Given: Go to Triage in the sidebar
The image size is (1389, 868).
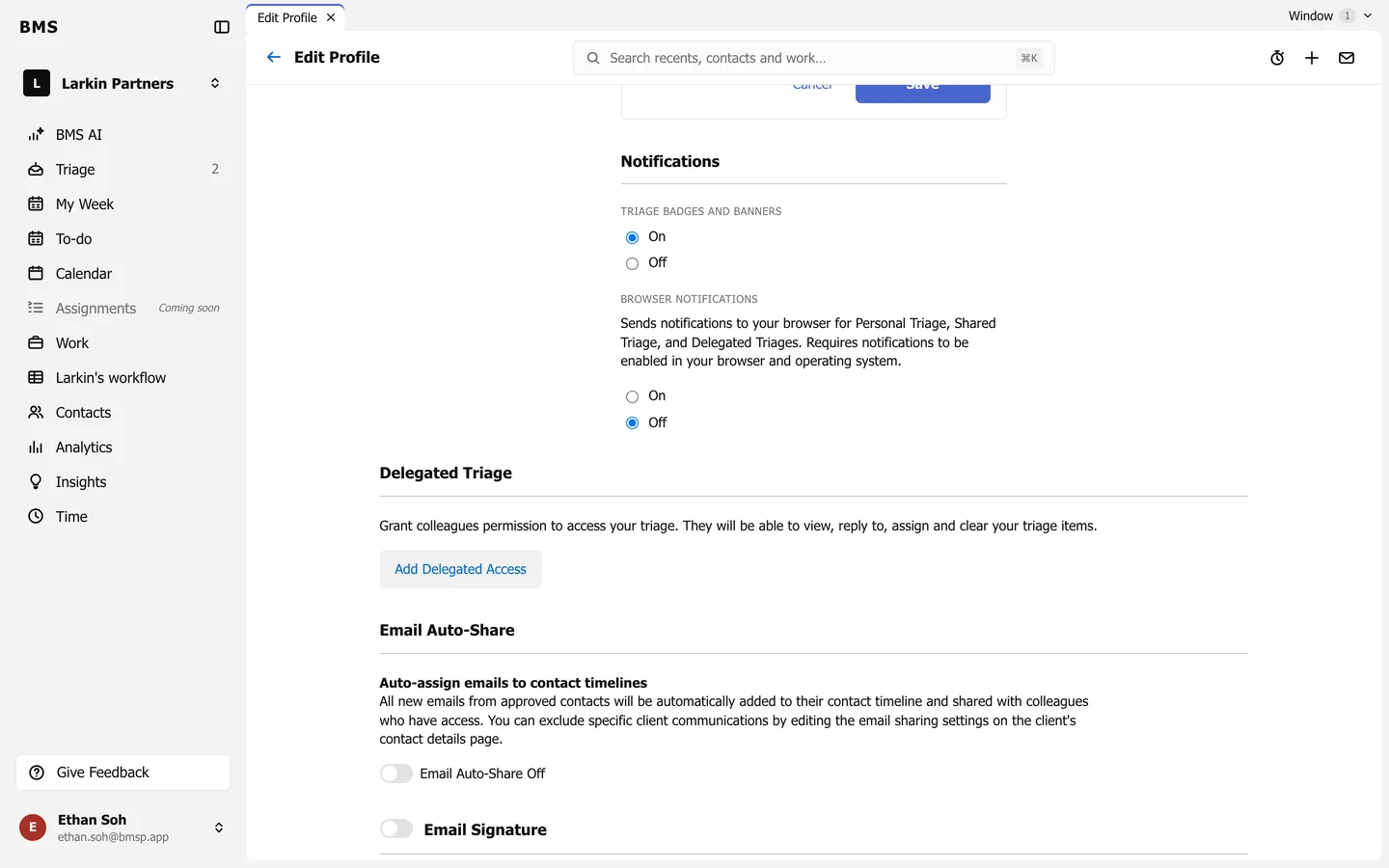Looking at the screenshot, I should point(123,170).
